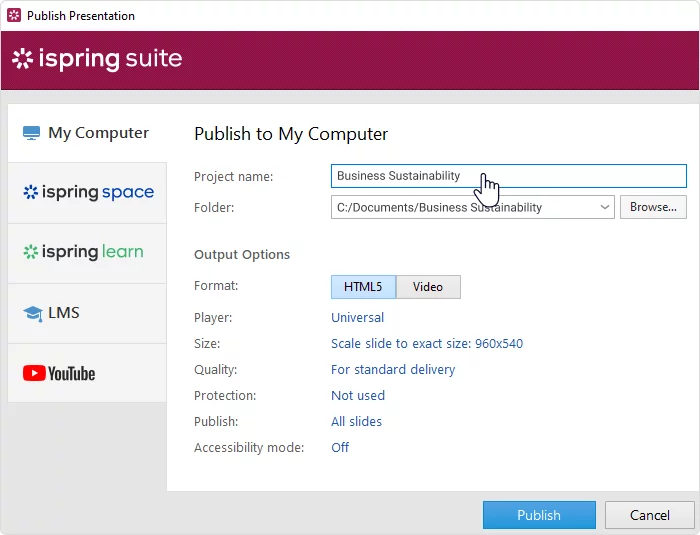
Task: Click the Publish to My Computer heading
Action: tap(291, 134)
